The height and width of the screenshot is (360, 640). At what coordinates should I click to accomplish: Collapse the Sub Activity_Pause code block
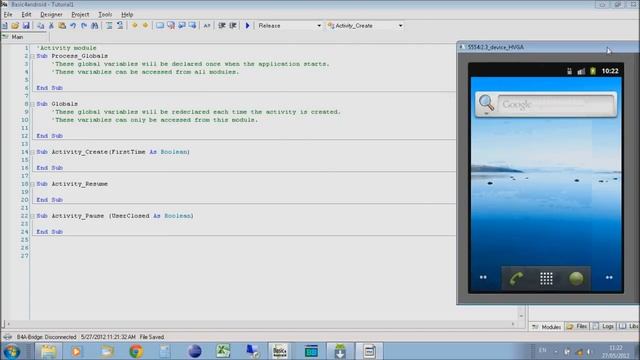coord(33,216)
